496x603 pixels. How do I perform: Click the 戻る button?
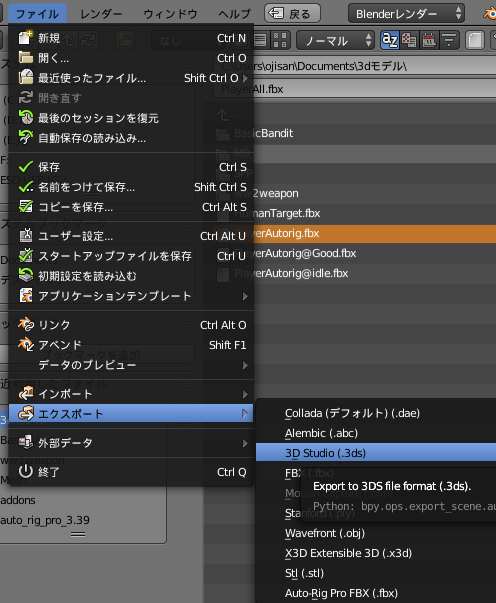[x=292, y=13]
